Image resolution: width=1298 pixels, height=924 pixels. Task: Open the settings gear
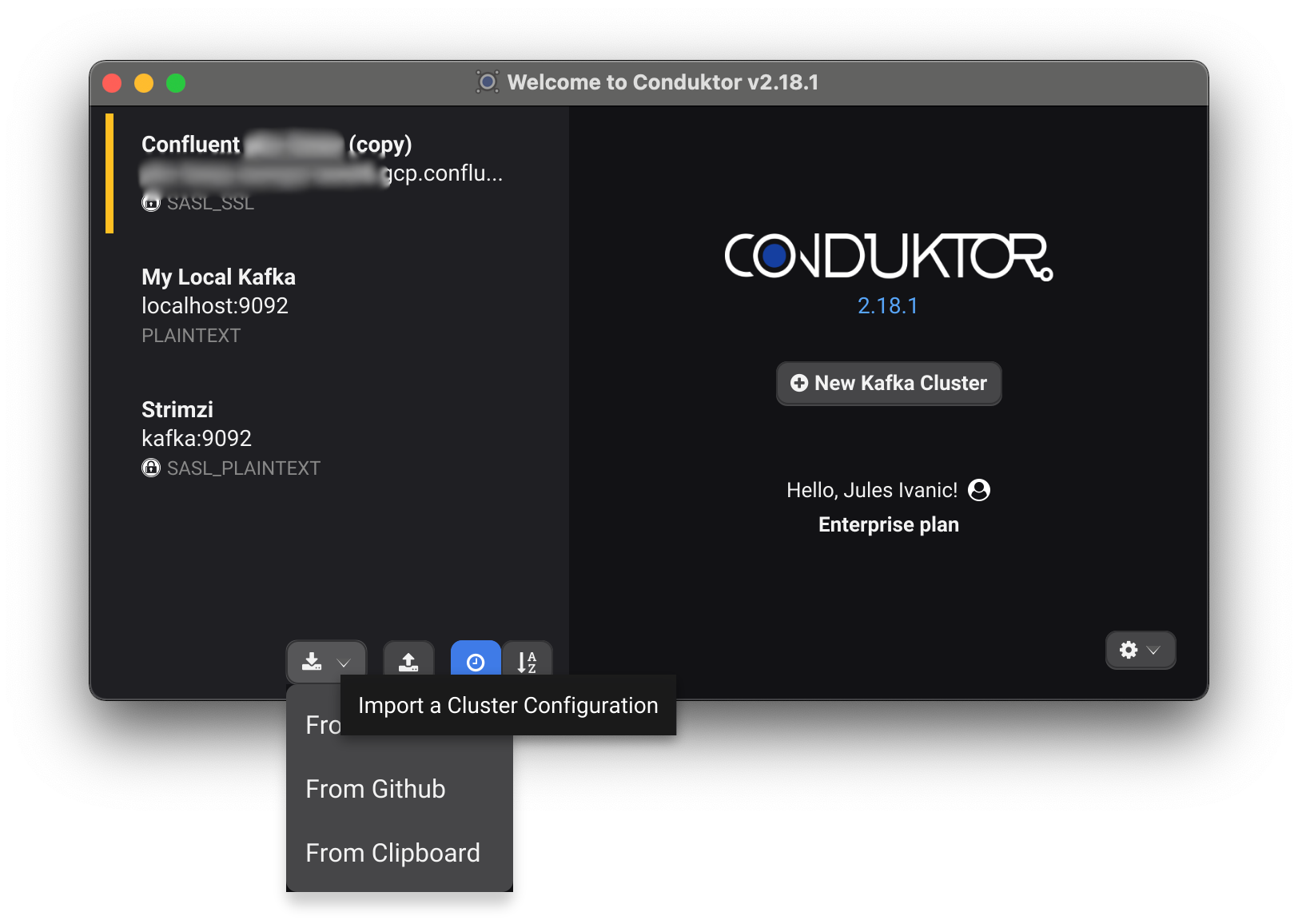click(1129, 650)
